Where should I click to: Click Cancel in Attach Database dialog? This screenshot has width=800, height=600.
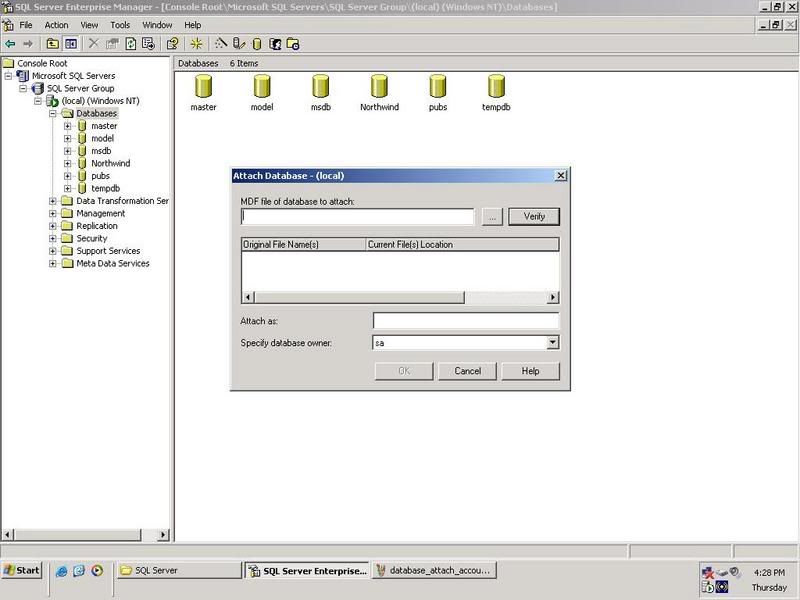tap(467, 371)
